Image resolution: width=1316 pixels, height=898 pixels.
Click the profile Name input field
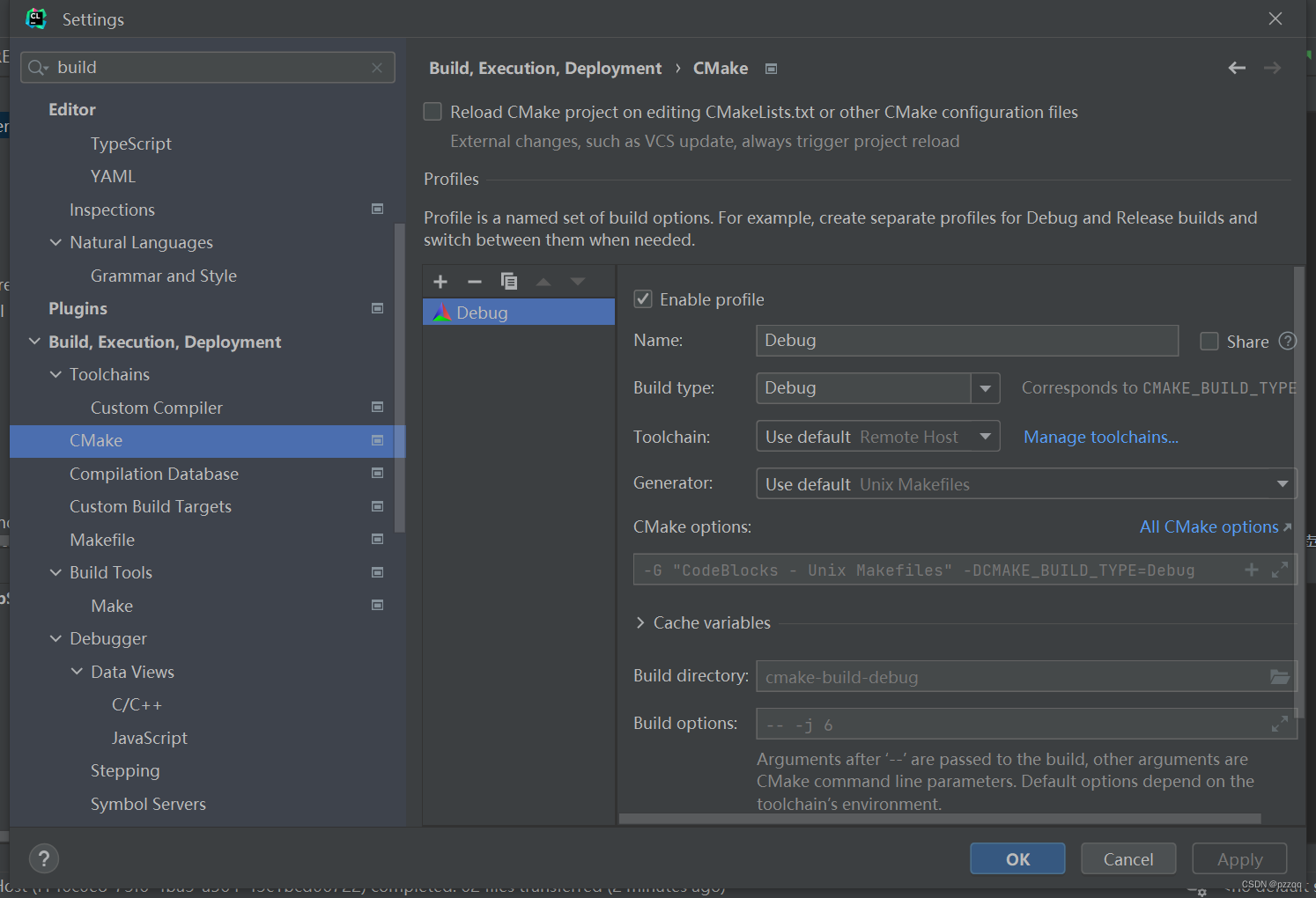967,341
